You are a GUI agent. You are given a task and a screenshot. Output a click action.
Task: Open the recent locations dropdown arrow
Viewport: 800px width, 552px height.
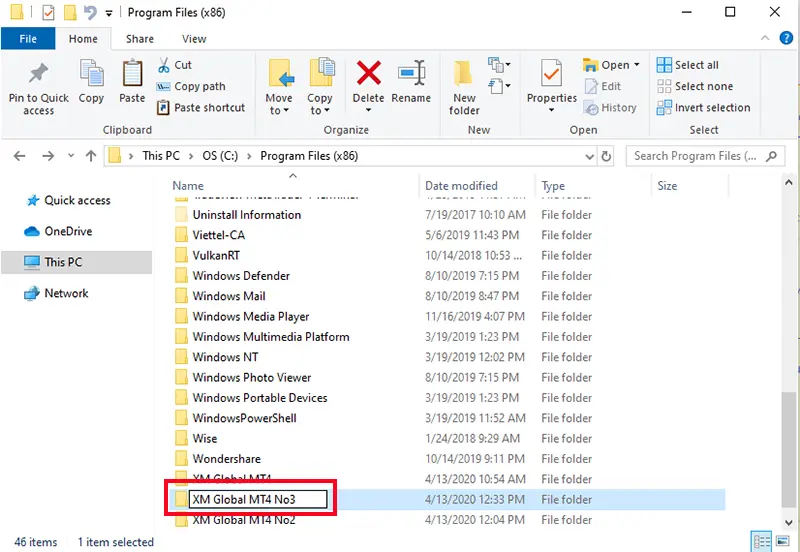tap(71, 156)
